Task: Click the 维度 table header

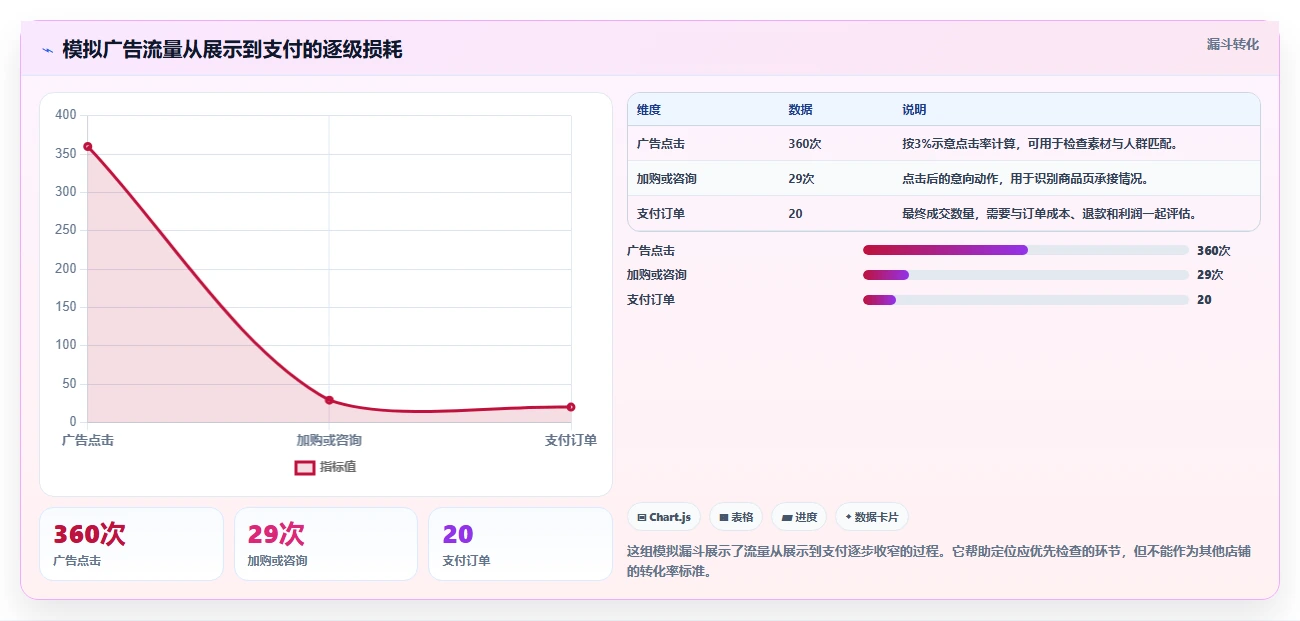Action: coord(649,110)
